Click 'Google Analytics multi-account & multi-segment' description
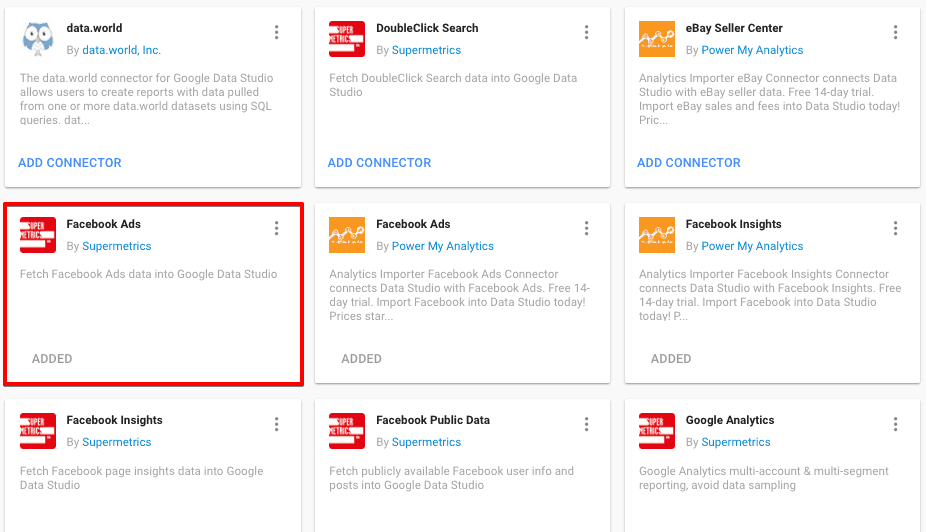This screenshot has width=926, height=532. pos(764,478)
